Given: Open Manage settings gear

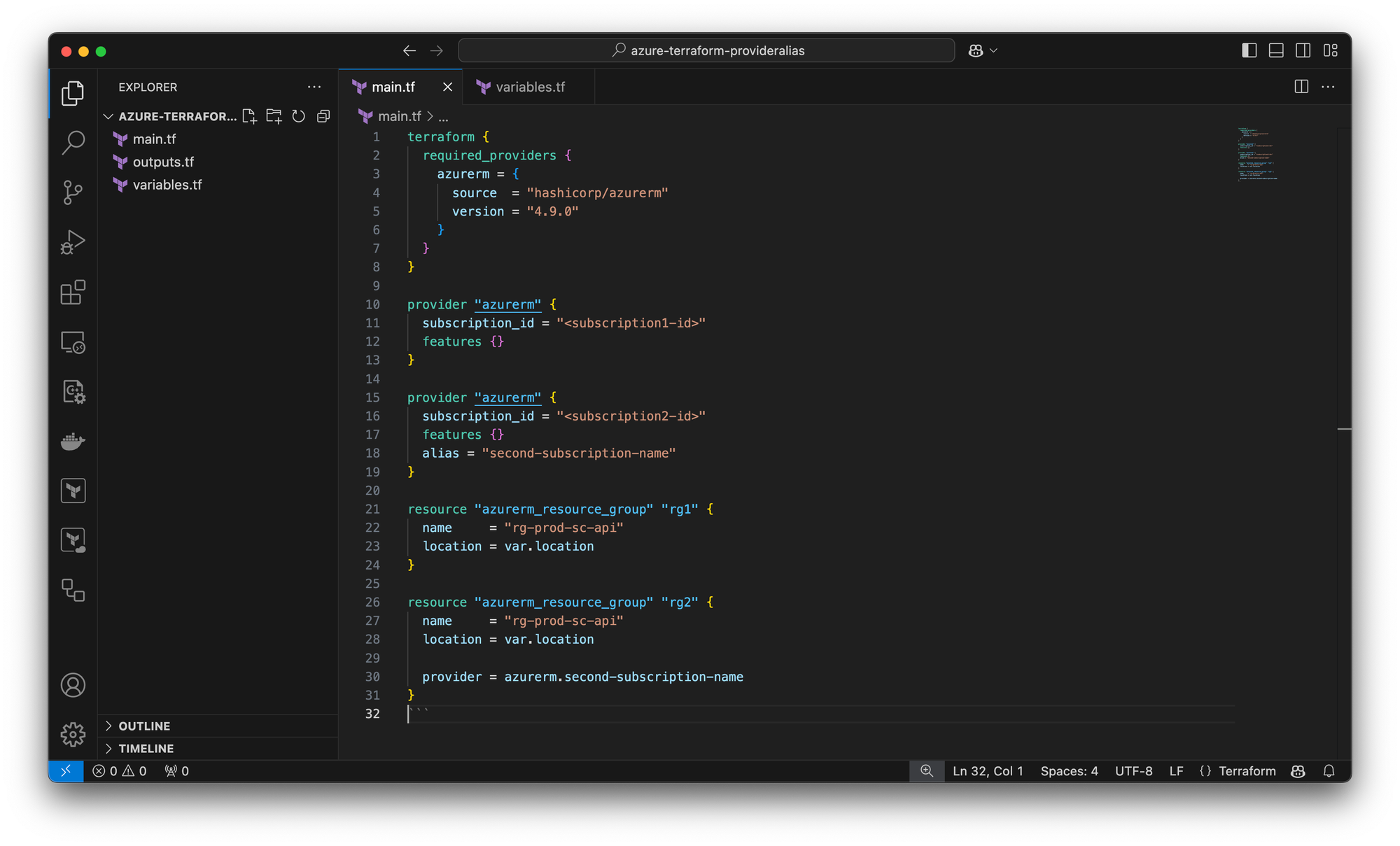Looking at the screenshot, I should coord(73,734).
